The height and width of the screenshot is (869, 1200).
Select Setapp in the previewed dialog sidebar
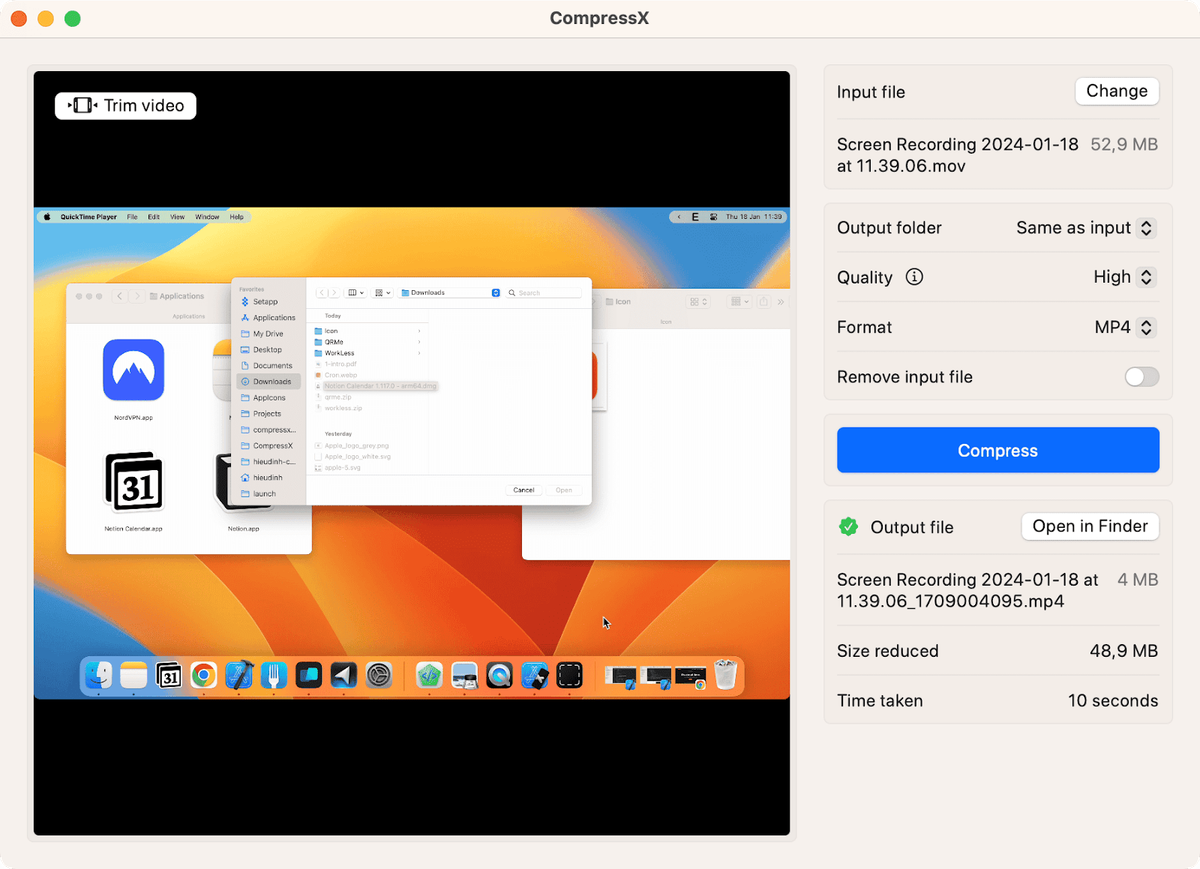click(266, 302)
